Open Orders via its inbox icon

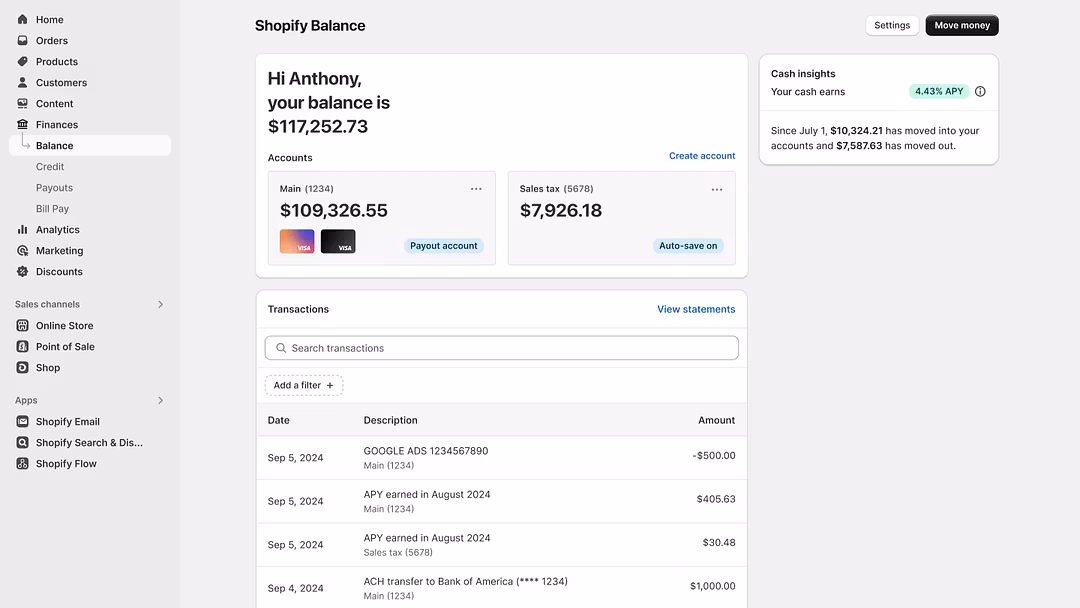coord(23,40)
